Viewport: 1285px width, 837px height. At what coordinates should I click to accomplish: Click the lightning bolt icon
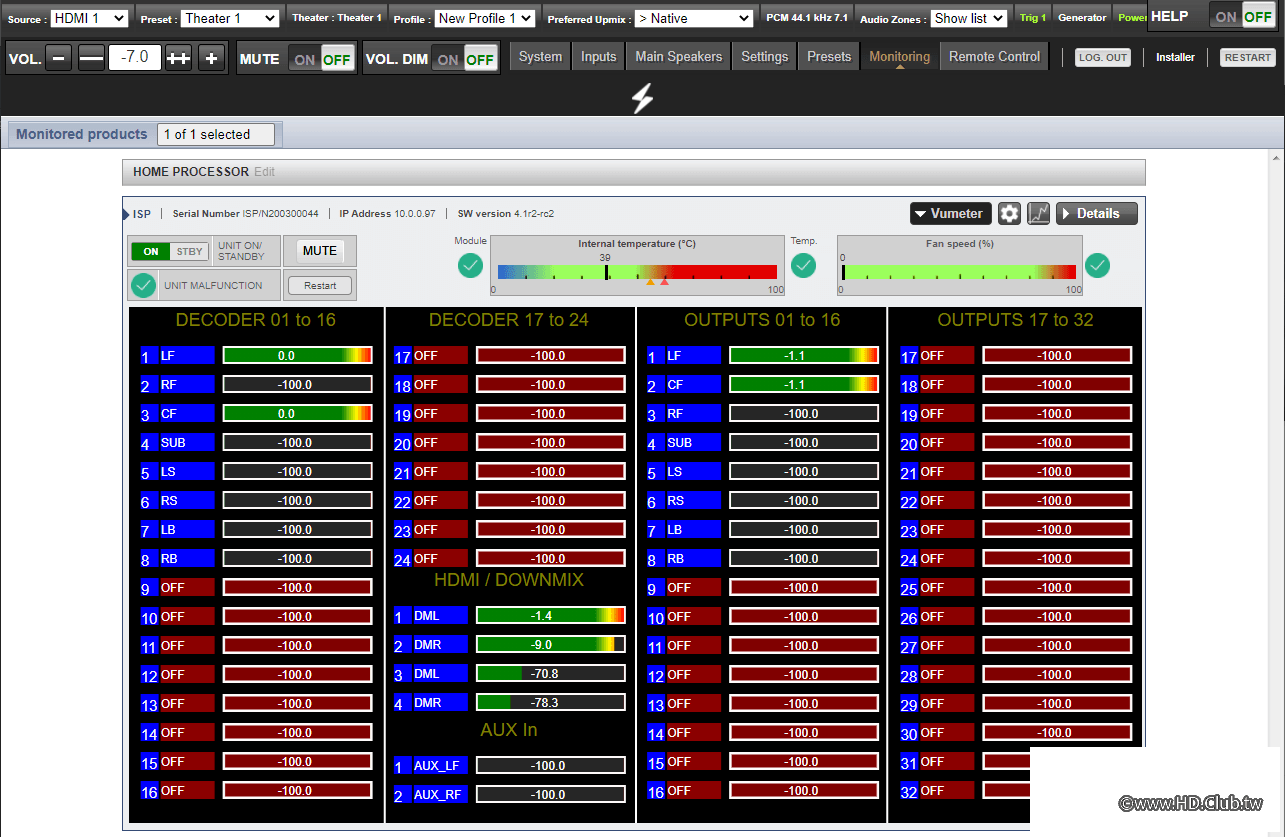[x=642, y=98]
